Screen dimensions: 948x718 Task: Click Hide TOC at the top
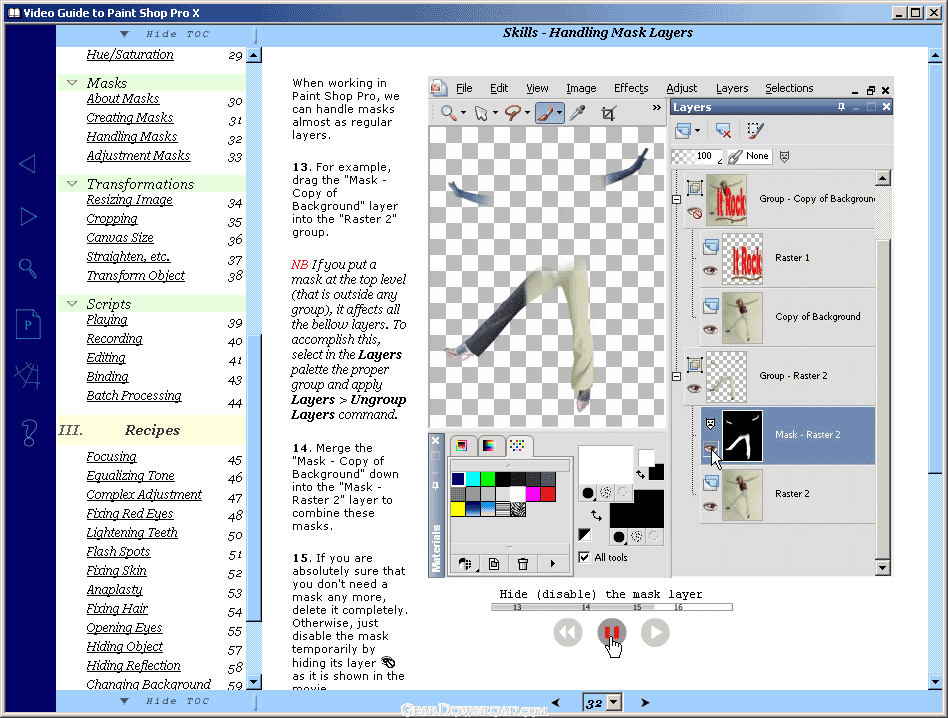(165, 34)
